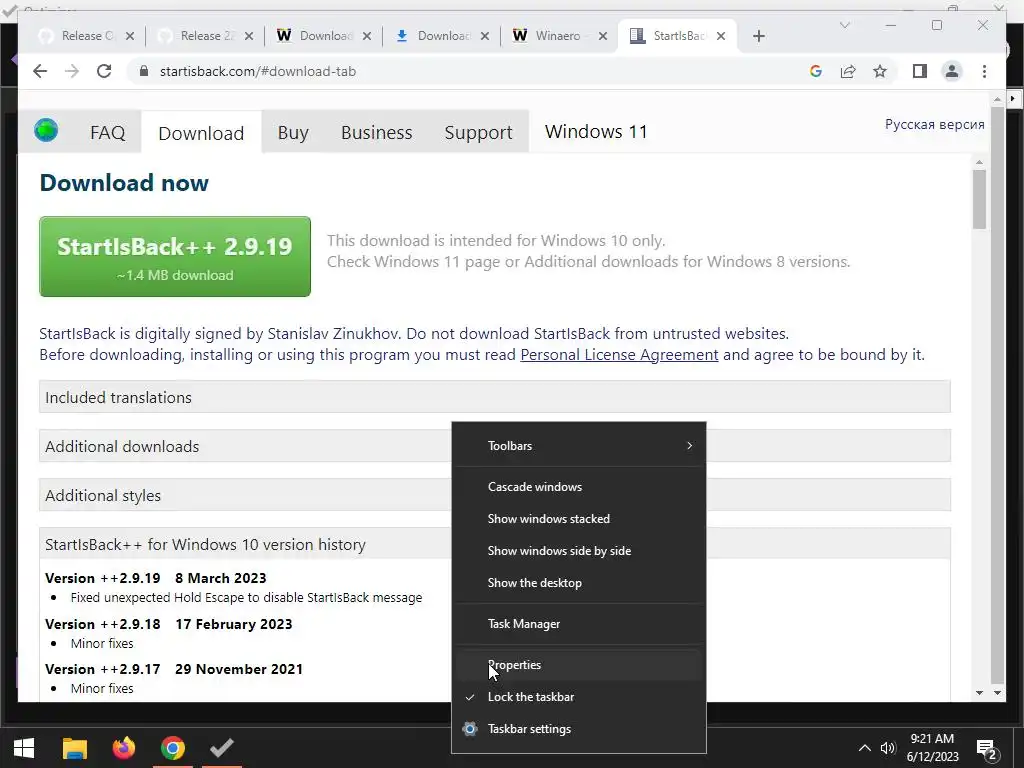Open the Support tab
Screen dimensions: 1024x768
point(478,133)
